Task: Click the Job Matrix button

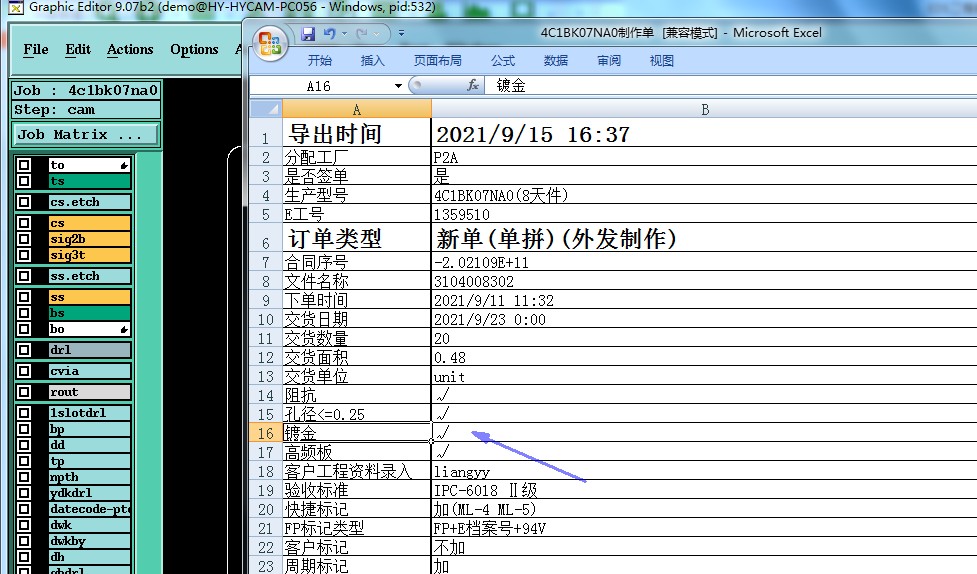Action: 85,135
